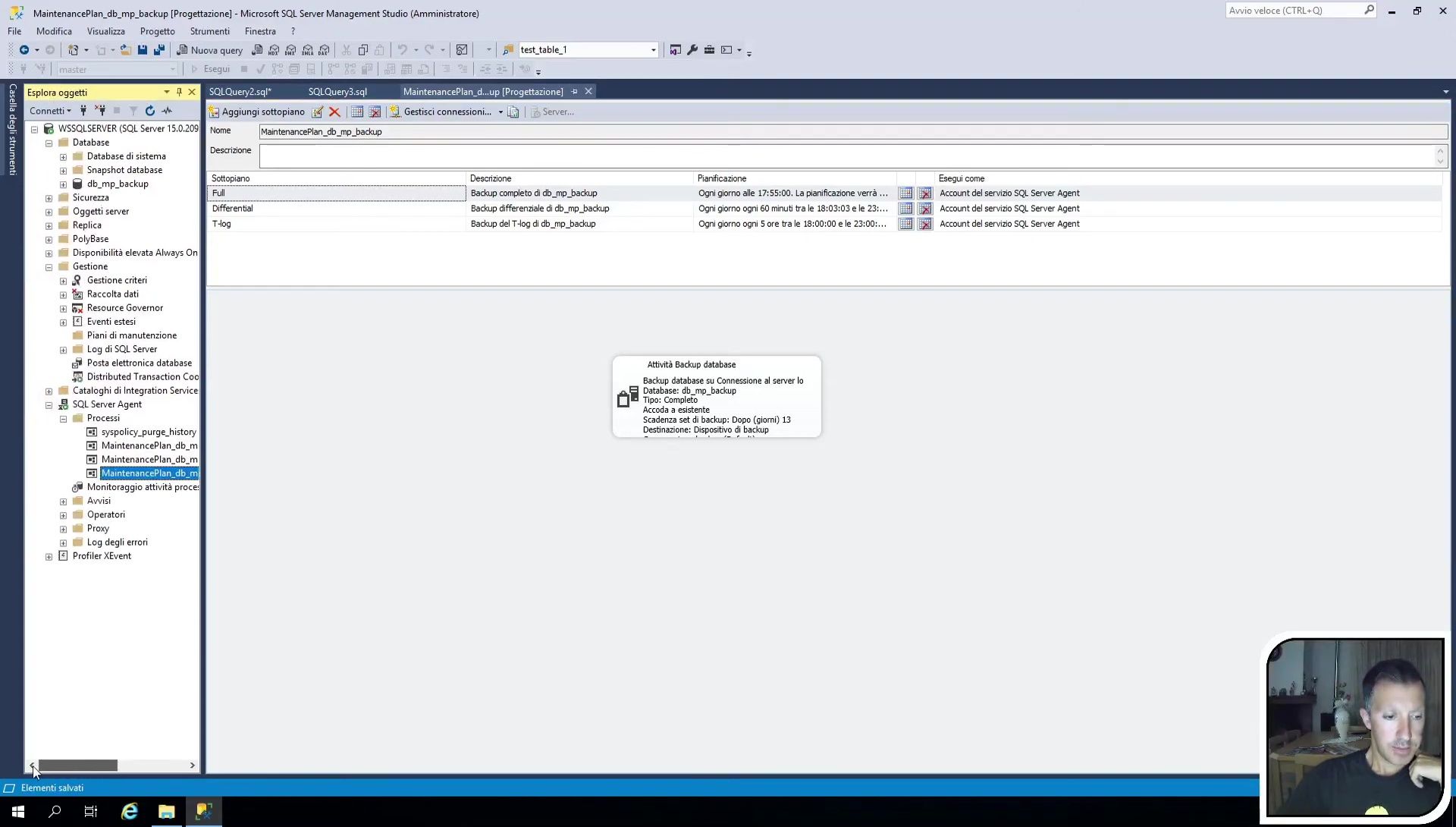Switch to the SQLQuery2.sql tab
This screenshot has height=827, width=1456.
click(240, 92)
